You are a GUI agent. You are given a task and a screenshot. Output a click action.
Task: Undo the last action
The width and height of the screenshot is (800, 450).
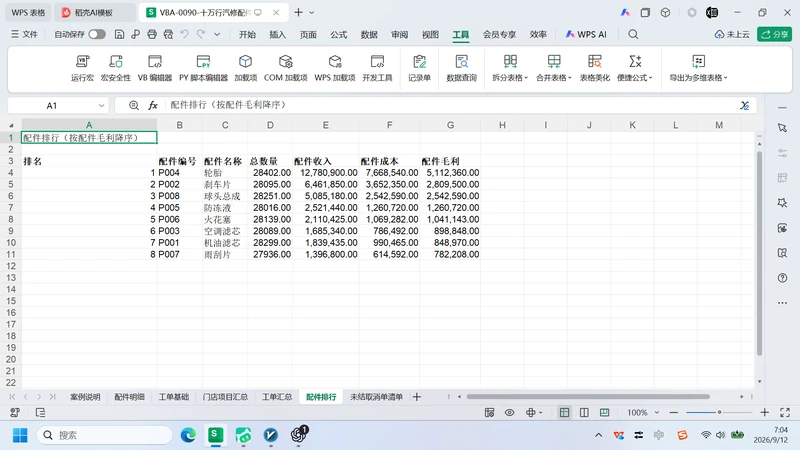(x=185, y=34)
